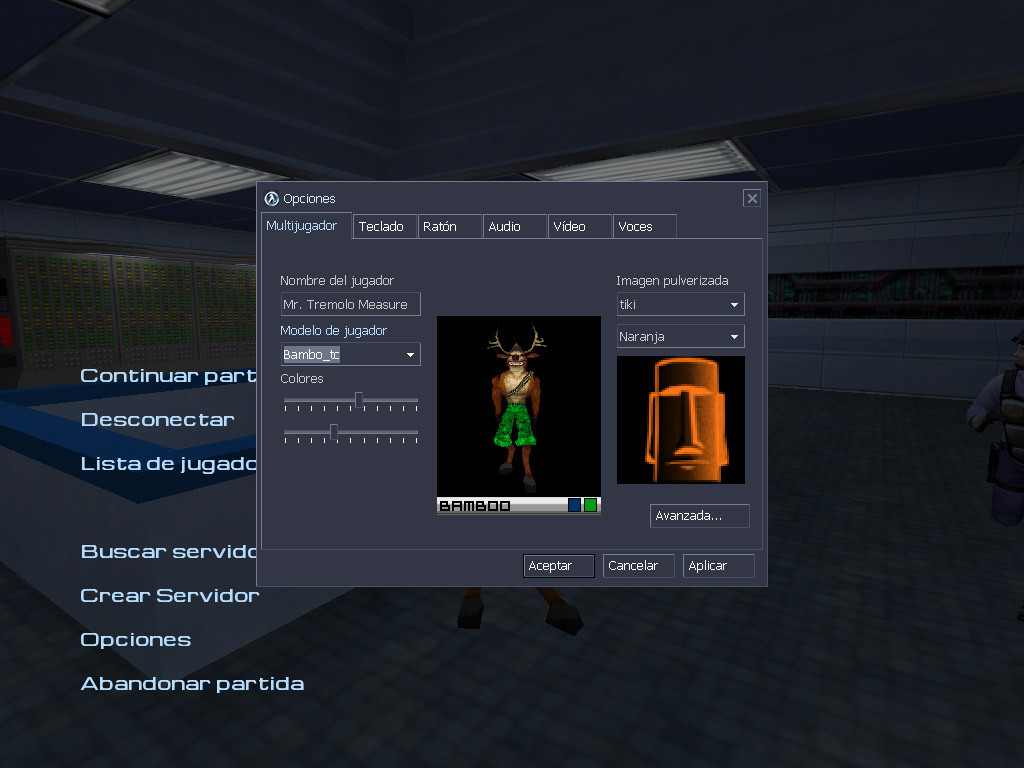Open the Vídeo tab

[578, 226]
